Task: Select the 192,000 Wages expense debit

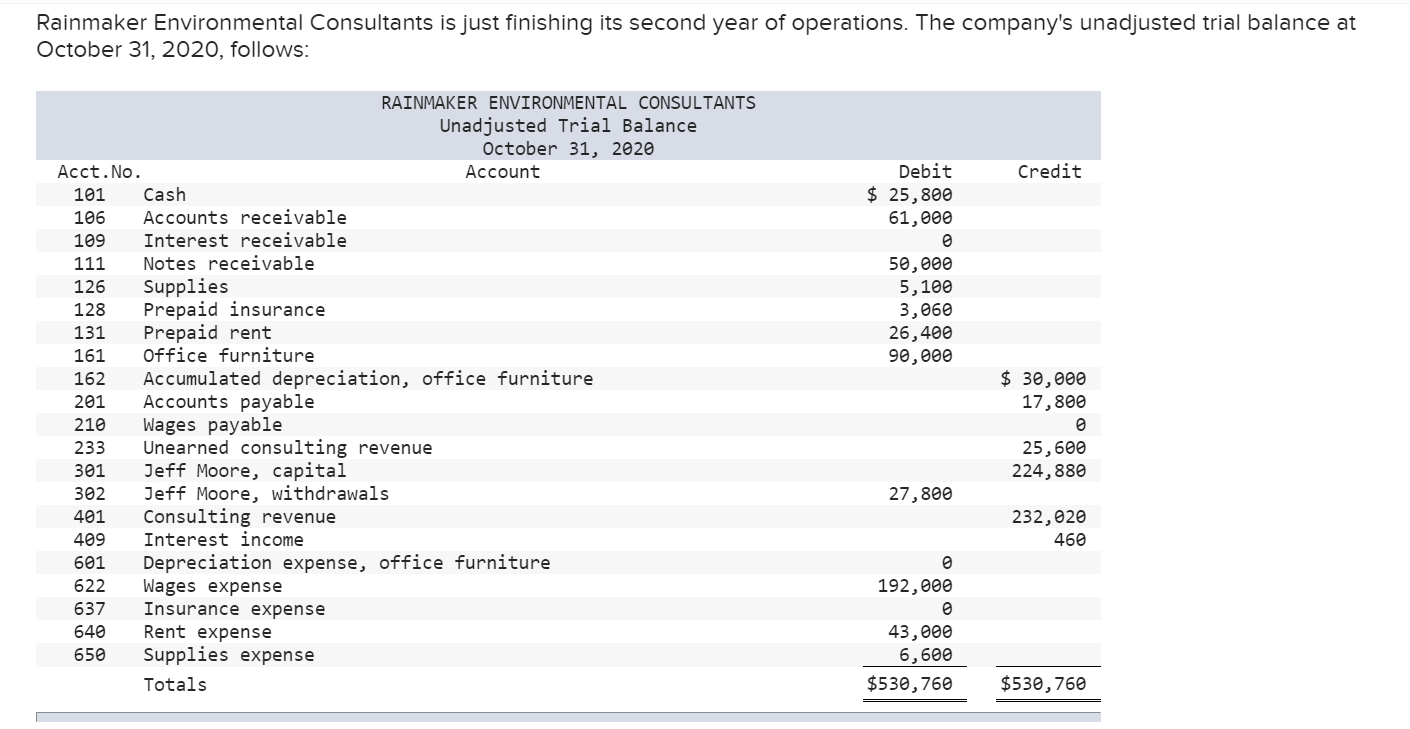Action: pos(915,585)
